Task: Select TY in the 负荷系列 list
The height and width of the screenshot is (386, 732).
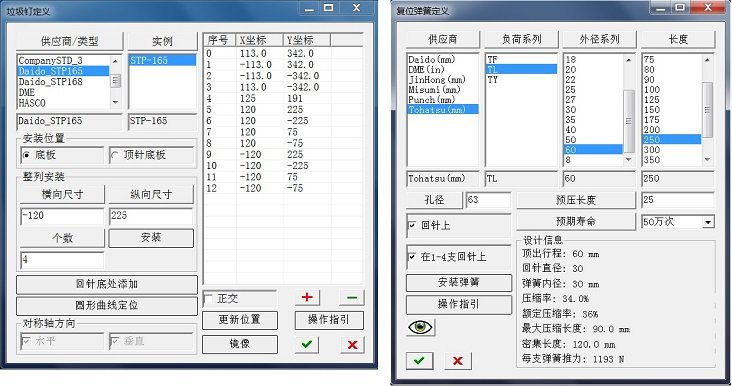Action: coord(521,80)
